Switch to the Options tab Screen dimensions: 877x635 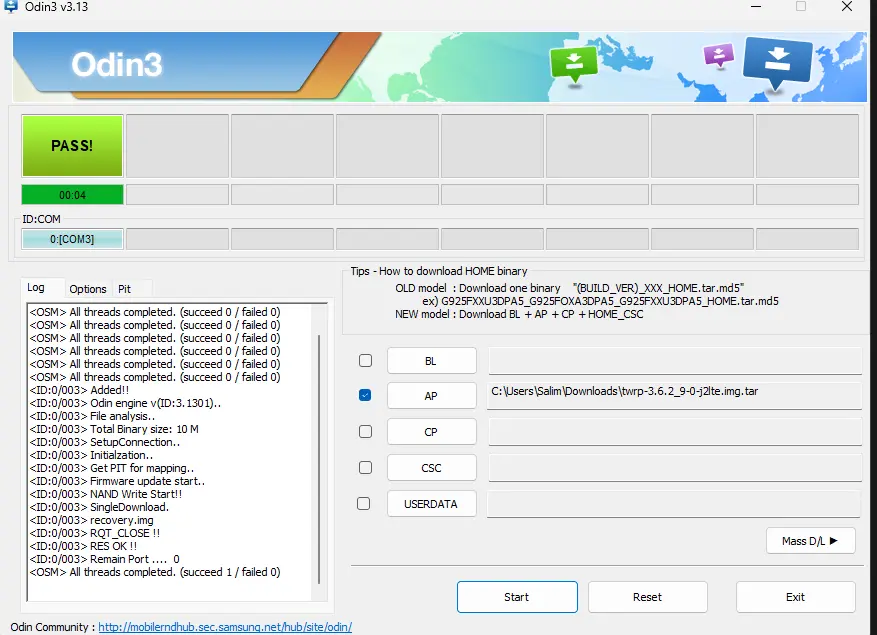click(88, 289)
